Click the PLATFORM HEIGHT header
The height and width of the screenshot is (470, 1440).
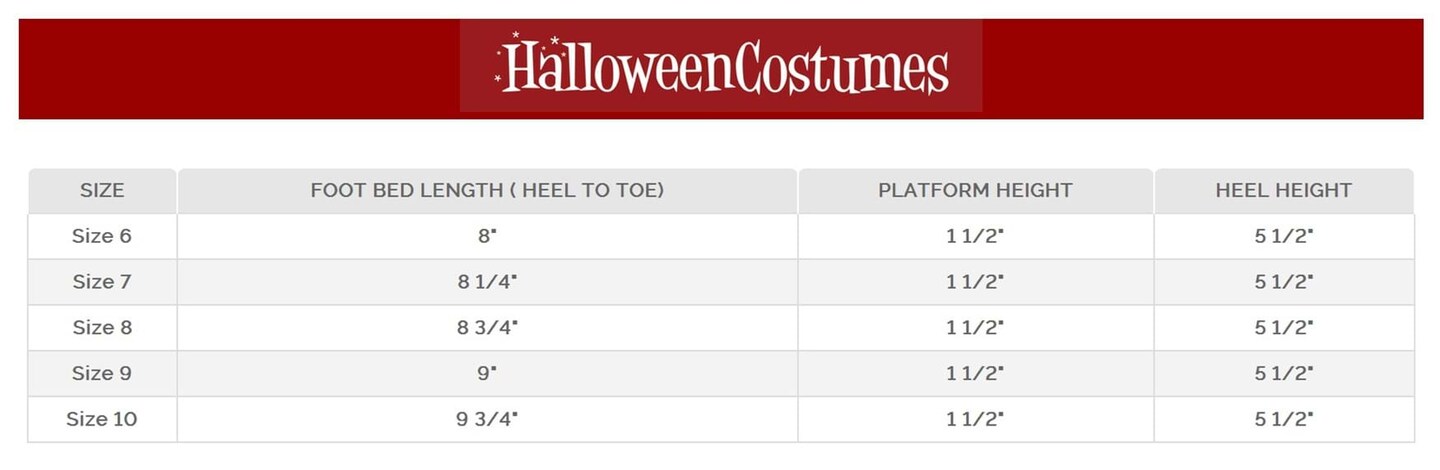pyautogui.click(x=975, y=190)
